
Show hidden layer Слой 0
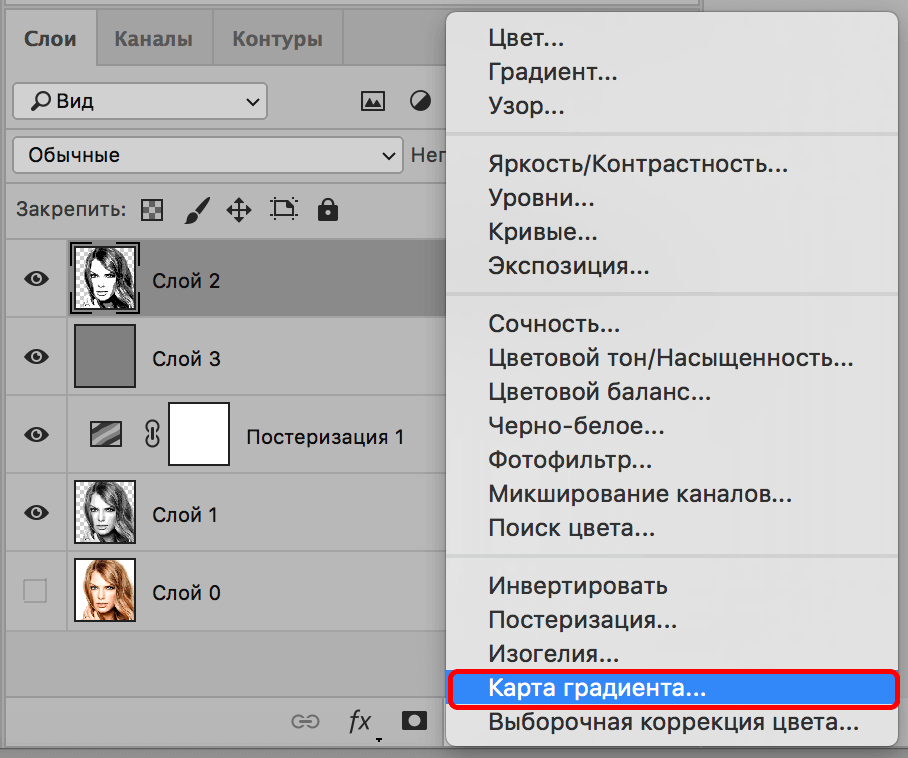click(35, 592)
